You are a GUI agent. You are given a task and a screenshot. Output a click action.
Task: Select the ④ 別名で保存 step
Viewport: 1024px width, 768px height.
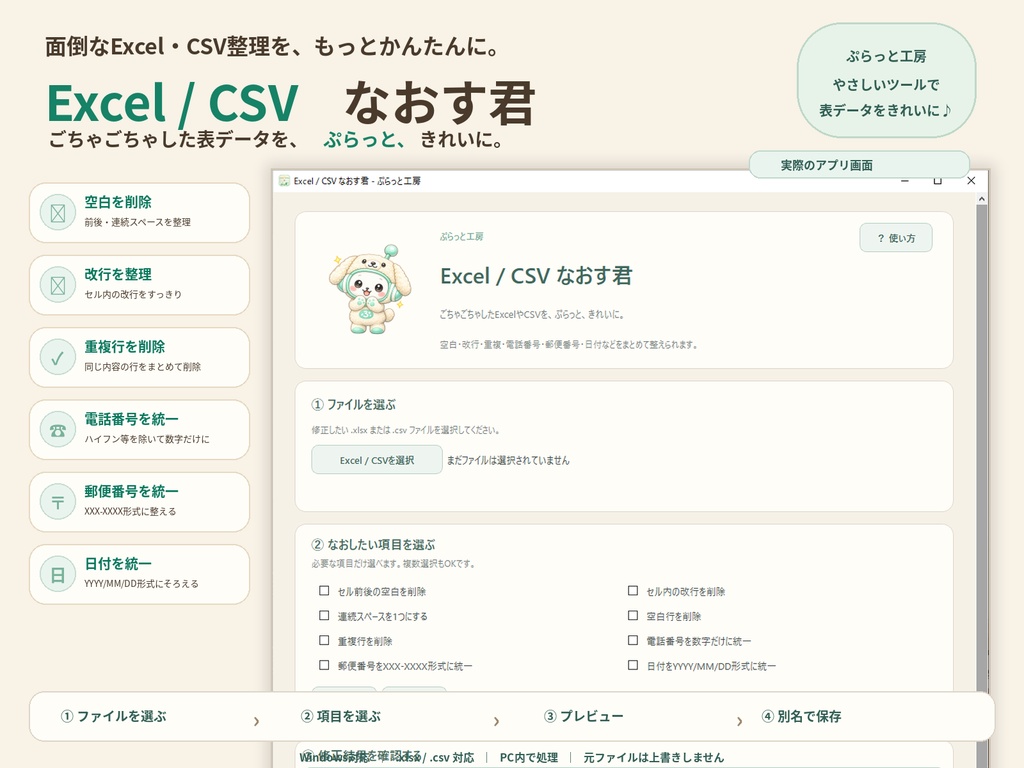coord(801,716)
